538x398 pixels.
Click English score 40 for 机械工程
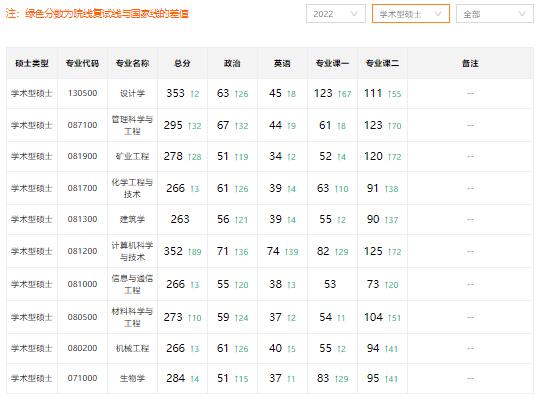[x=276, y=348]
